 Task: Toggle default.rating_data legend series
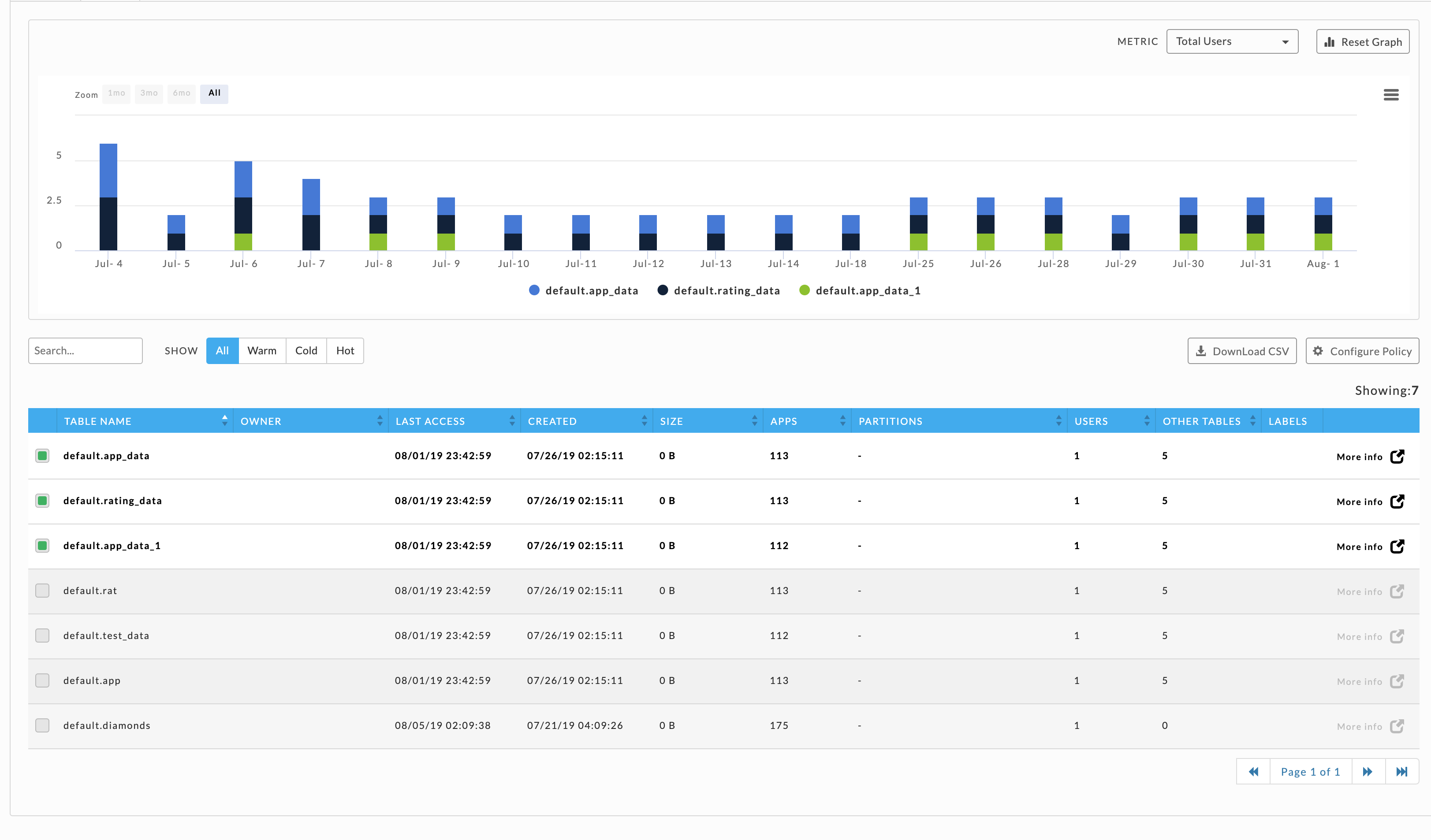click(x=718, y=290)
